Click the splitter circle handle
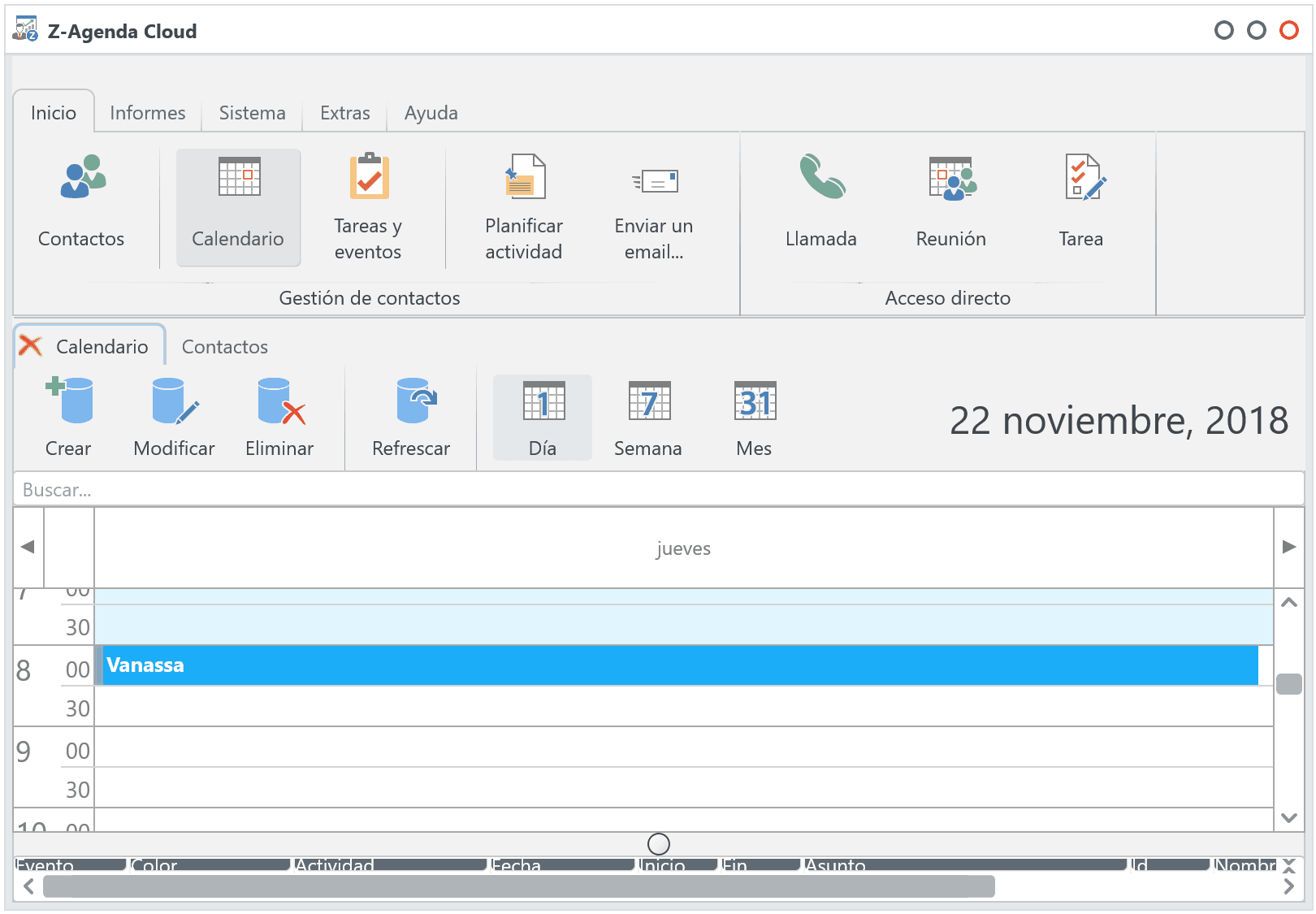Image resolution: width=1316 pixels, height=914 pixels. click(x=659, y=843)
